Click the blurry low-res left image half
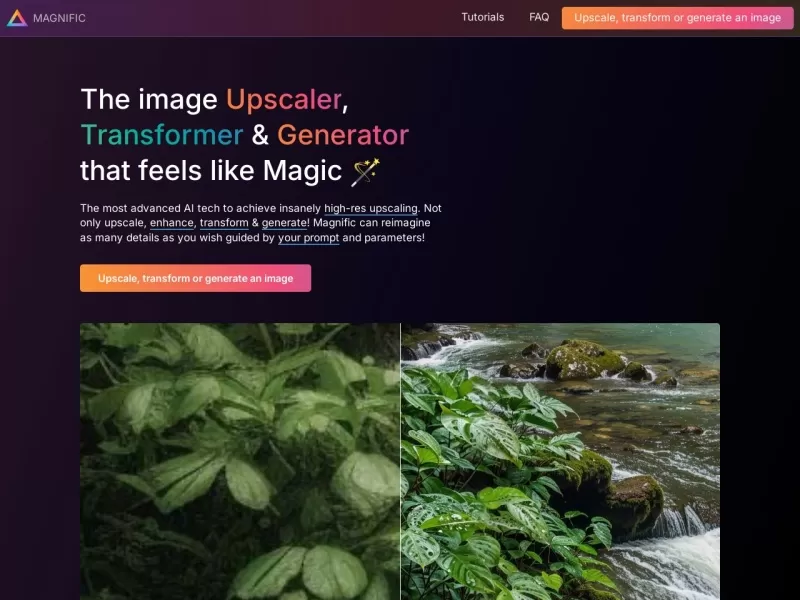This screenshot has height=600, width=800. pos(240,461)
